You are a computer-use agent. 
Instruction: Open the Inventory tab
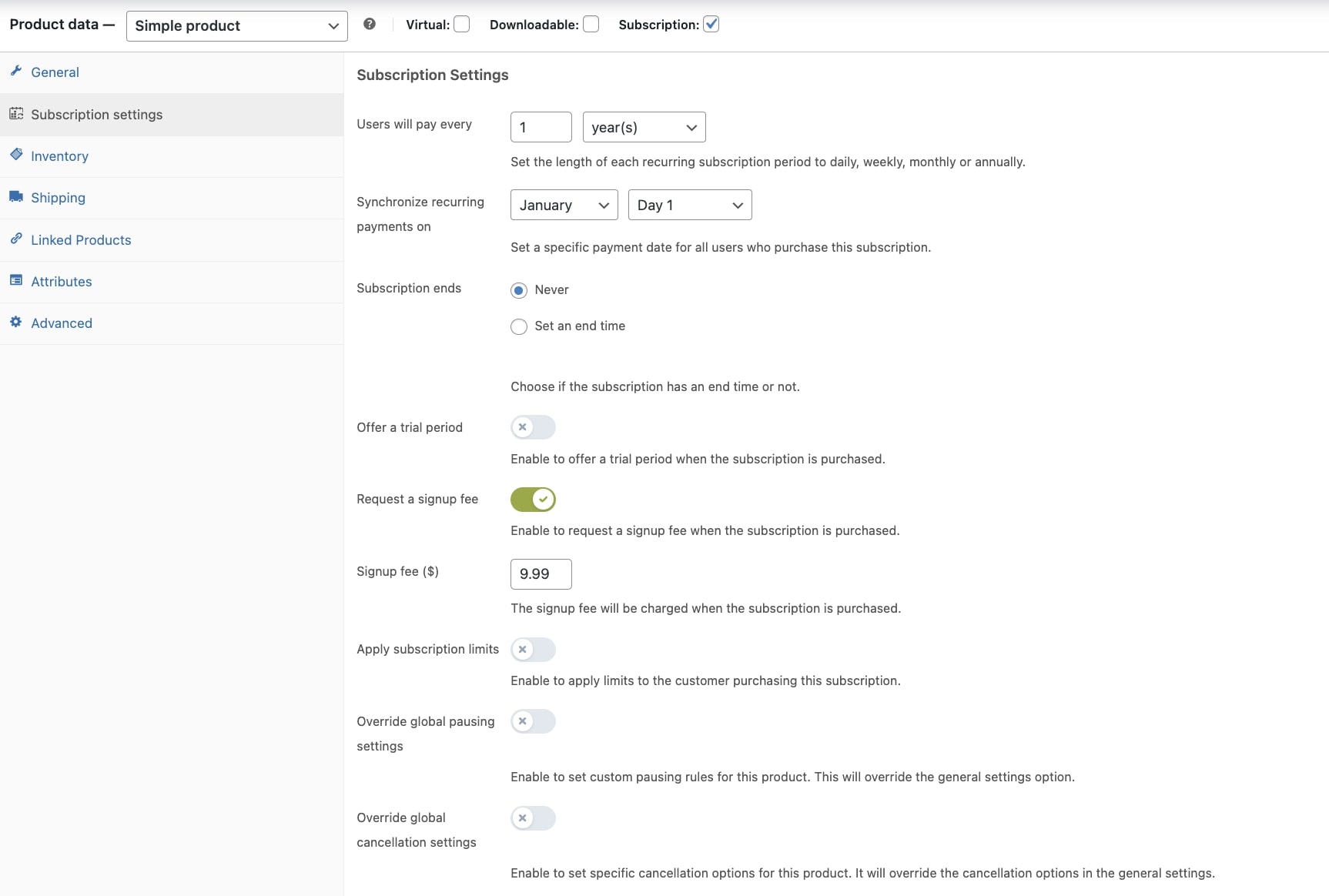point(59,156)
